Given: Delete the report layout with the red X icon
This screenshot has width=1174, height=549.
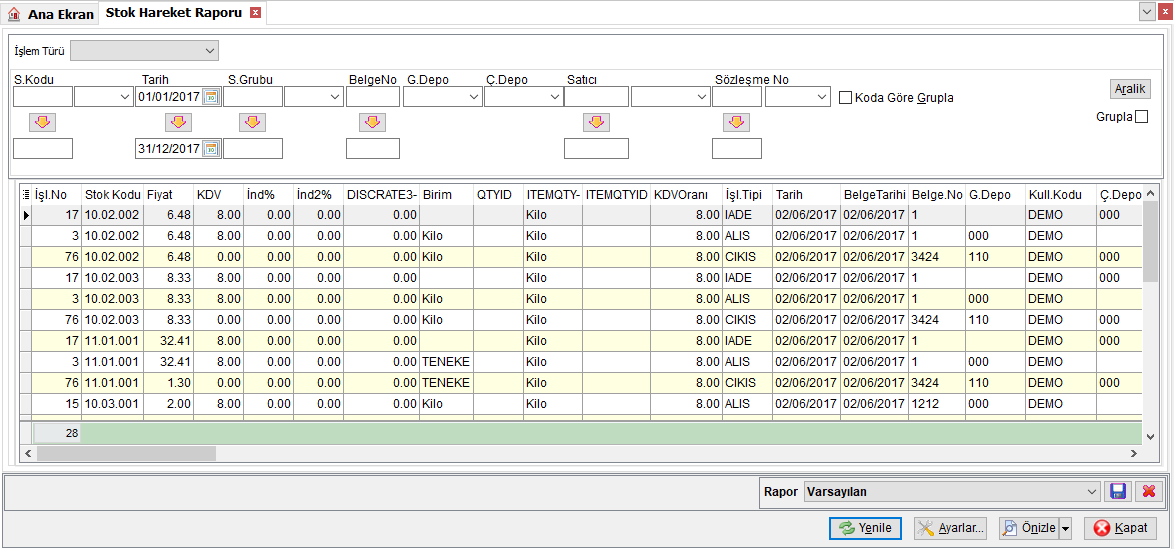Looking at the screenshot, I should 1149,491.
